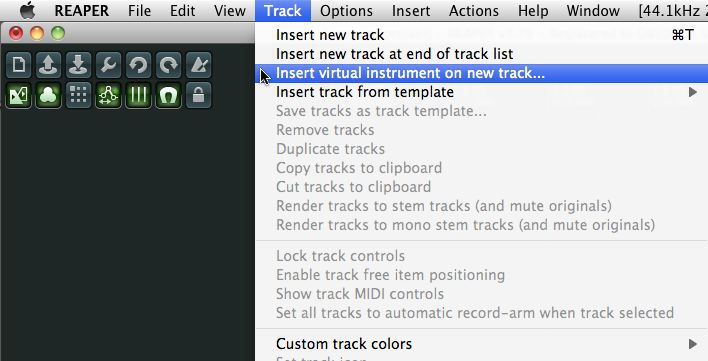
Task: Expand Custom track colors submenu arrow
Action: [693, 344]
